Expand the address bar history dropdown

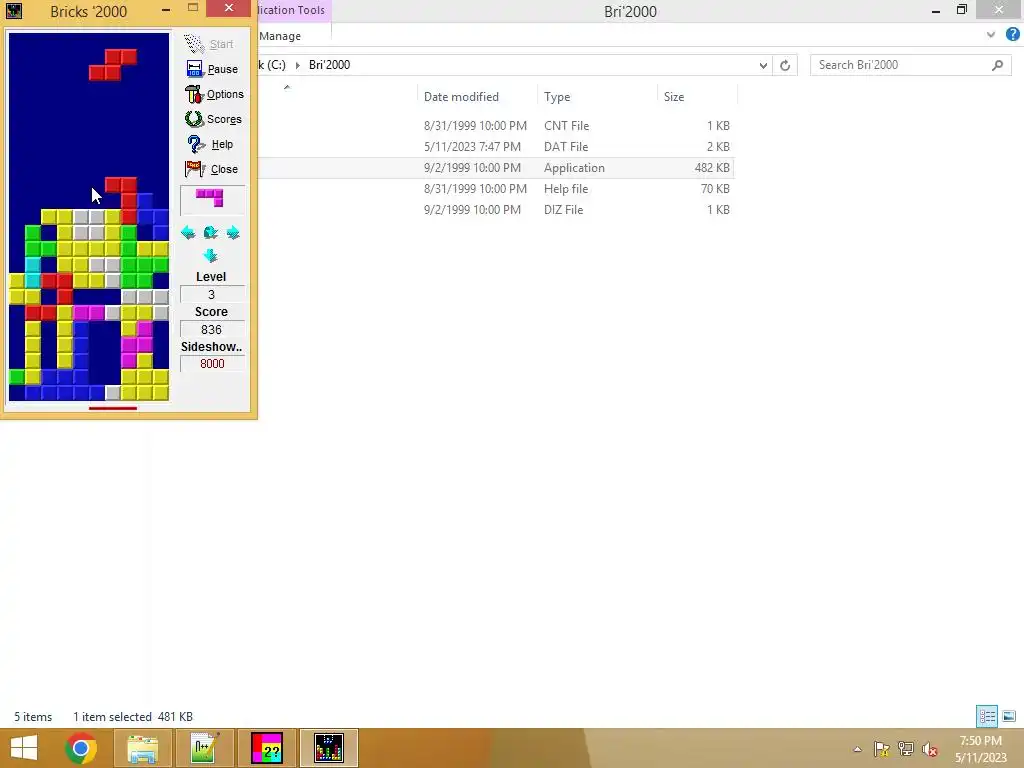coord(763,65)
